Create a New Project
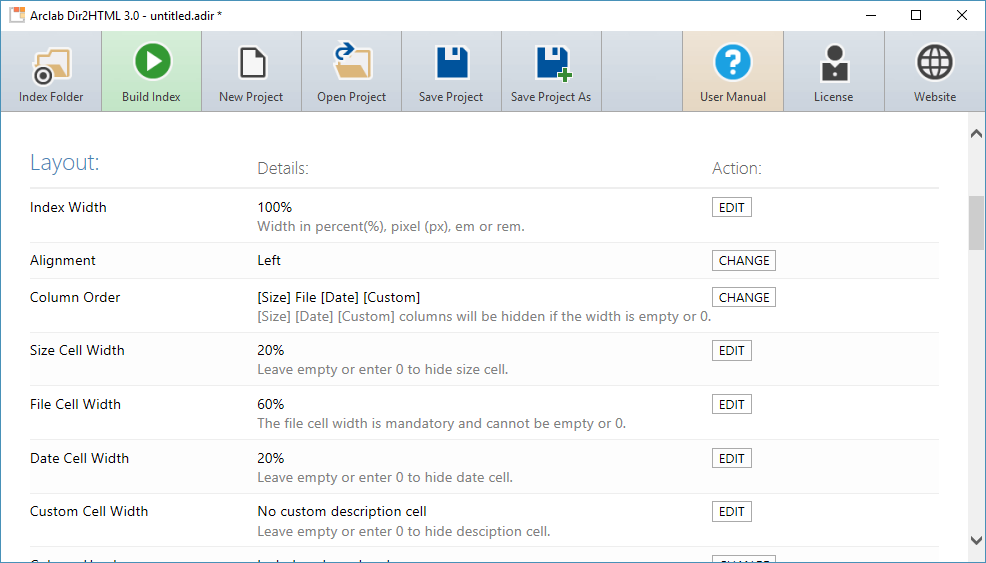The height and width of the screenshot is (563, 986). 251,64
